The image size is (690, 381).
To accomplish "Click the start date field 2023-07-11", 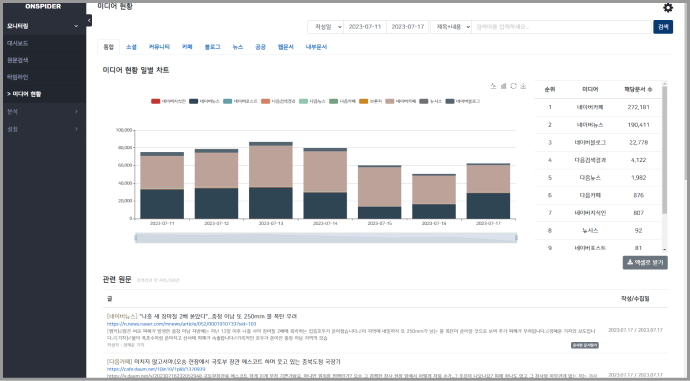I will pyautogui.click(x=365, y=27).
